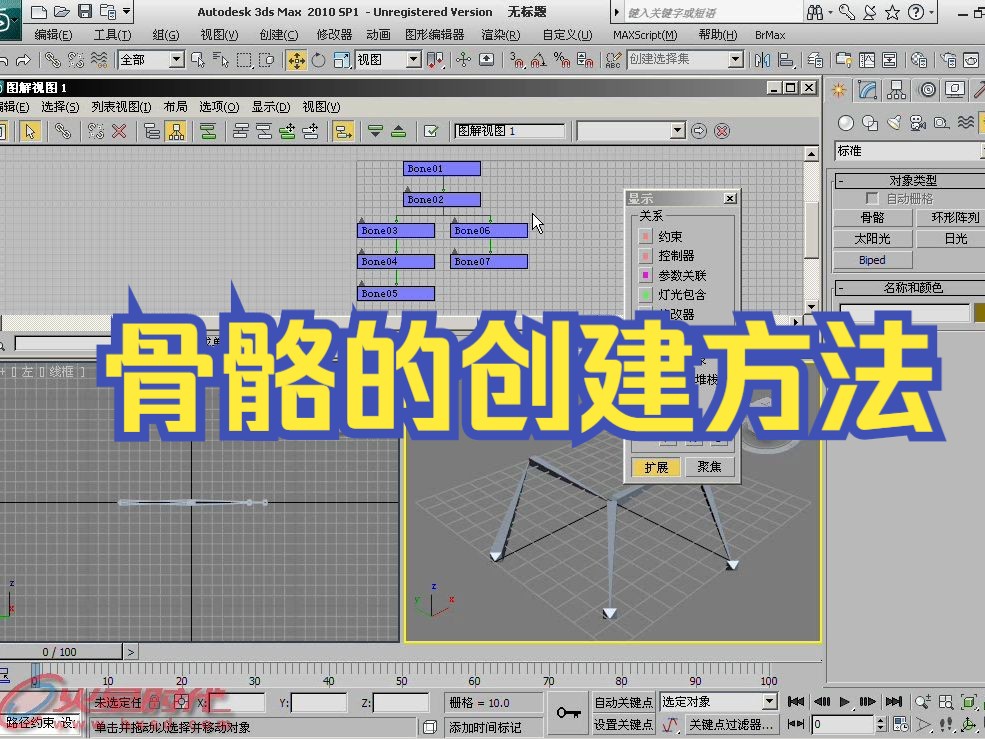Click the Select and Move icon on main toolbar
The image size is (985, 739).
[x=298, y=59]
